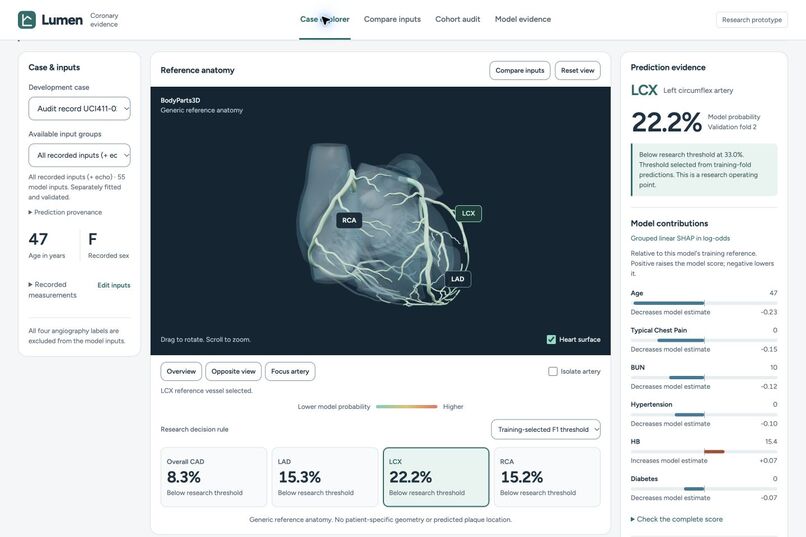The height and width of the screenshot is (537, 806).
Task: Click the 47 Age in years value
Action: 39,239
